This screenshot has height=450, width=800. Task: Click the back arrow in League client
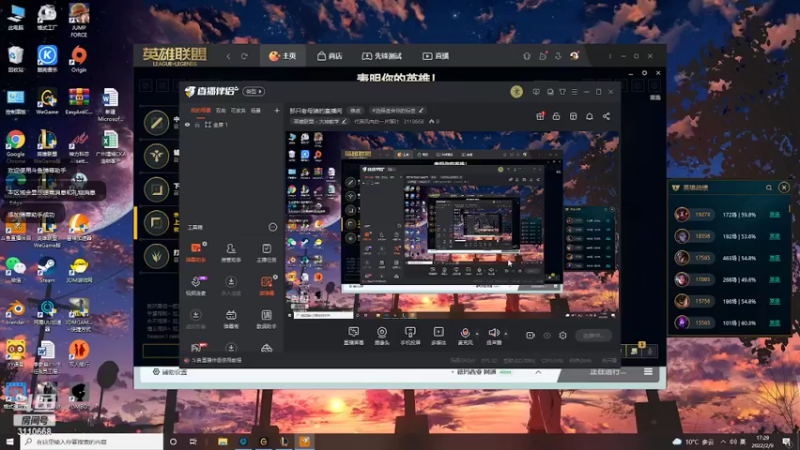(229, 56)
